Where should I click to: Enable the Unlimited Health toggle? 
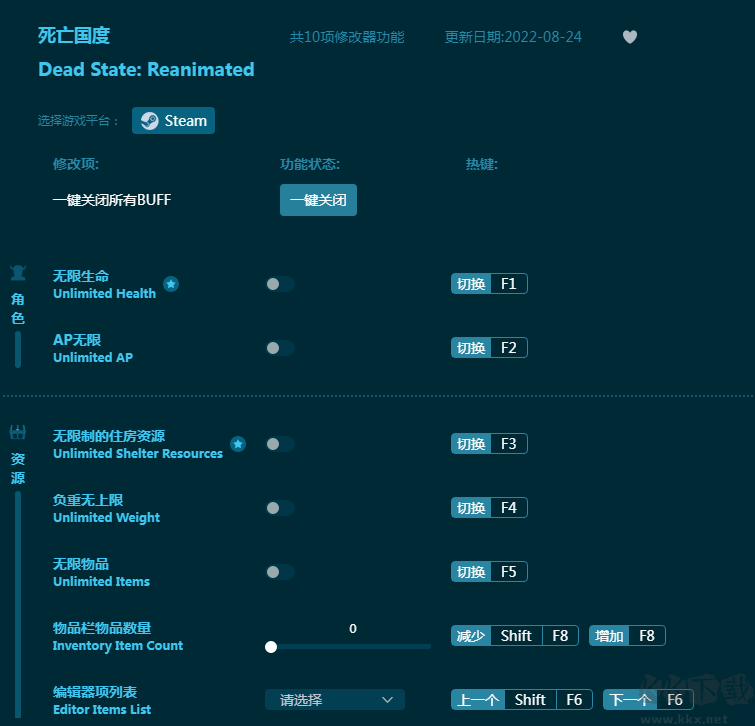(x=280, y=284)
